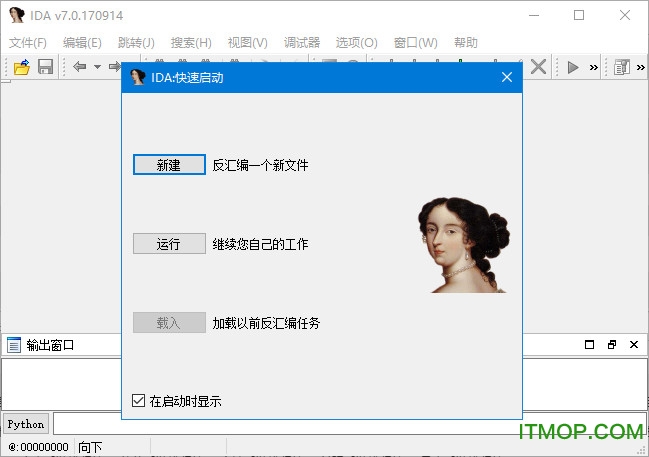The width and height of the screenshot is (649, 457).
Task: Click the 向下 status bar entry
Action: (x=90, y=447)
